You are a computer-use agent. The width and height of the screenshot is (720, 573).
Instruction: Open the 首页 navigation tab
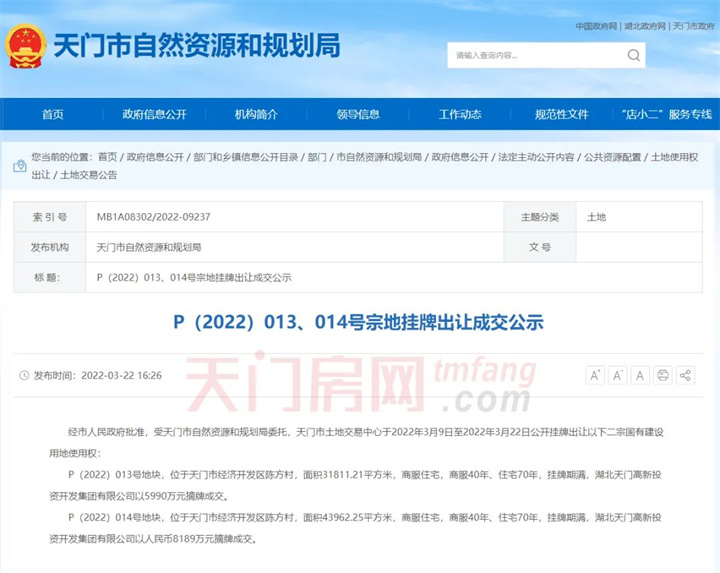coord(53,114)
